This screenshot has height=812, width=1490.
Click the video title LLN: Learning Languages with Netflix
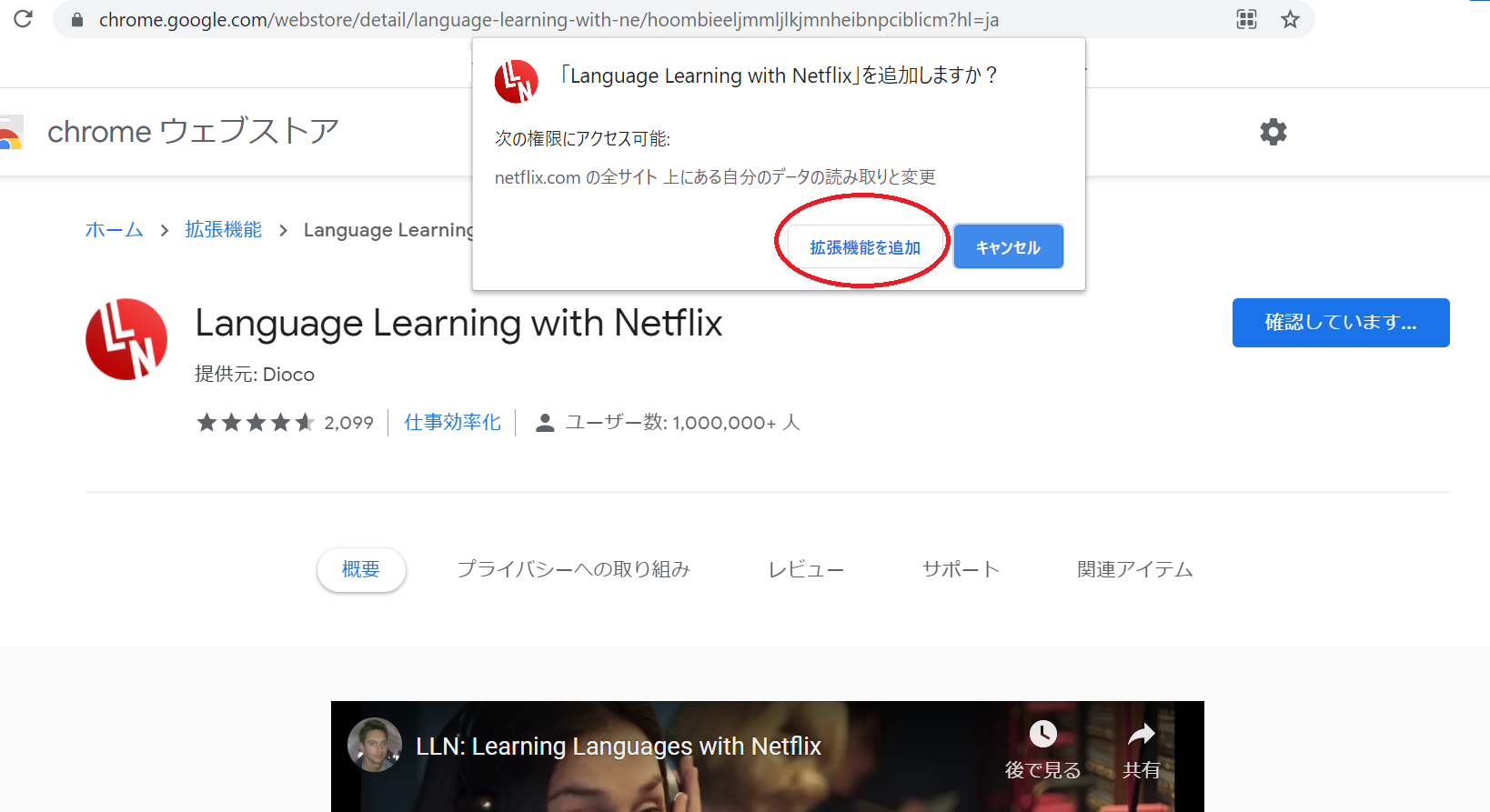click(x=619, y=747)
